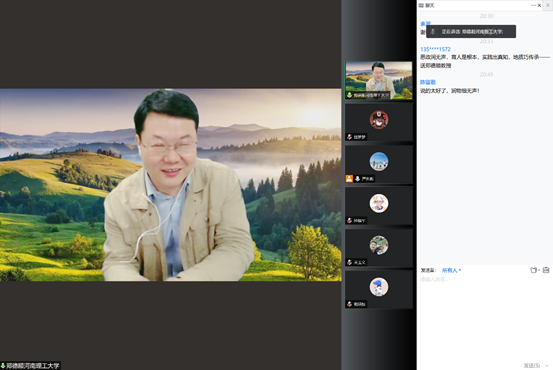Click the muted mic under white-hat cartoon avatar

350,220
